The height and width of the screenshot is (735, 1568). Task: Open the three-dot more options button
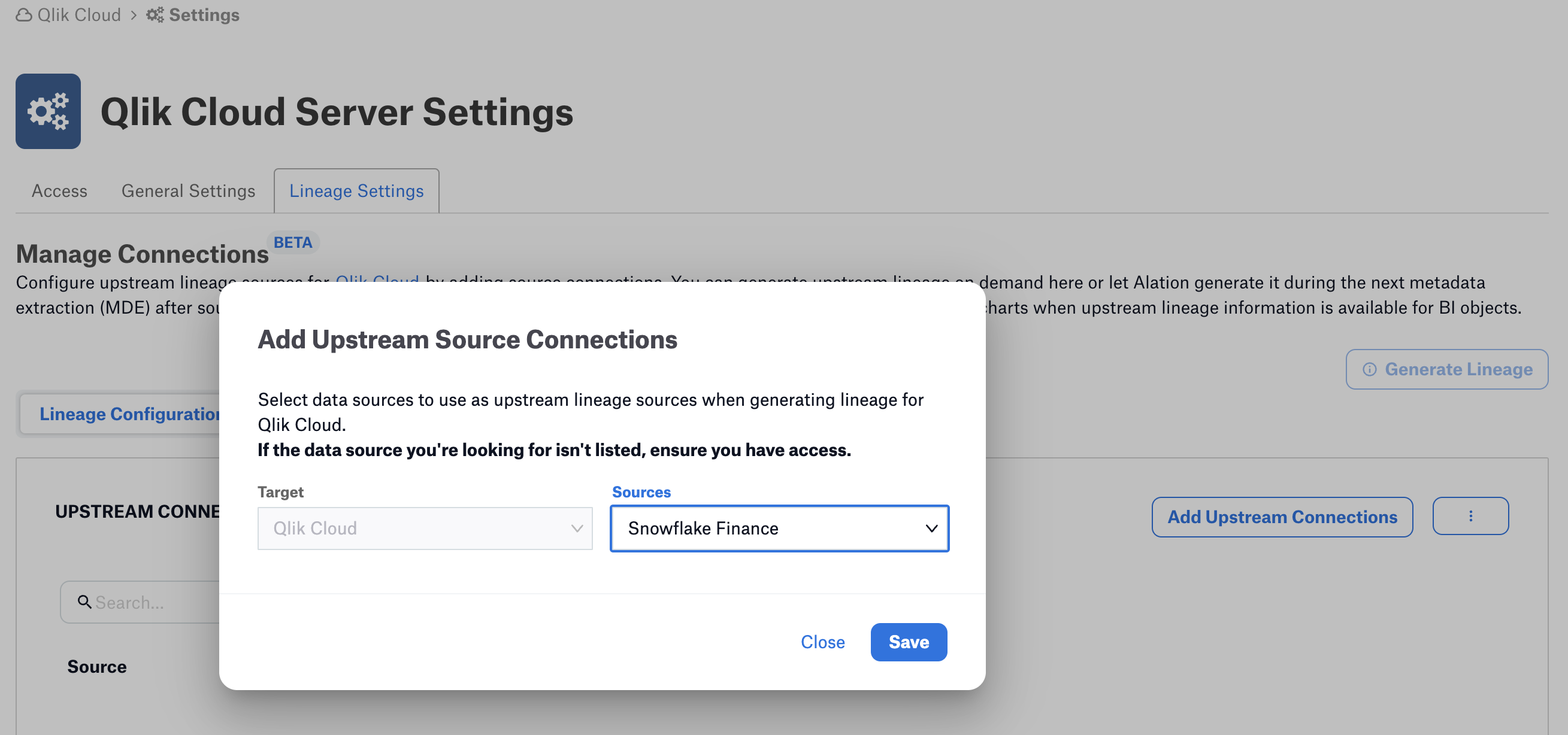1470,516
